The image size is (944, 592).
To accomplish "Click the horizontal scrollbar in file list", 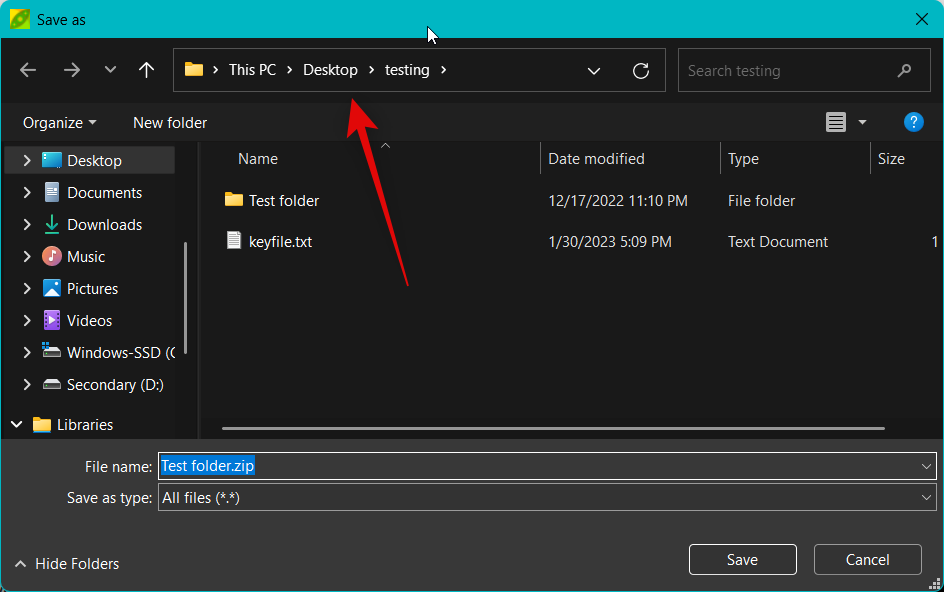I will click(552, 428).
